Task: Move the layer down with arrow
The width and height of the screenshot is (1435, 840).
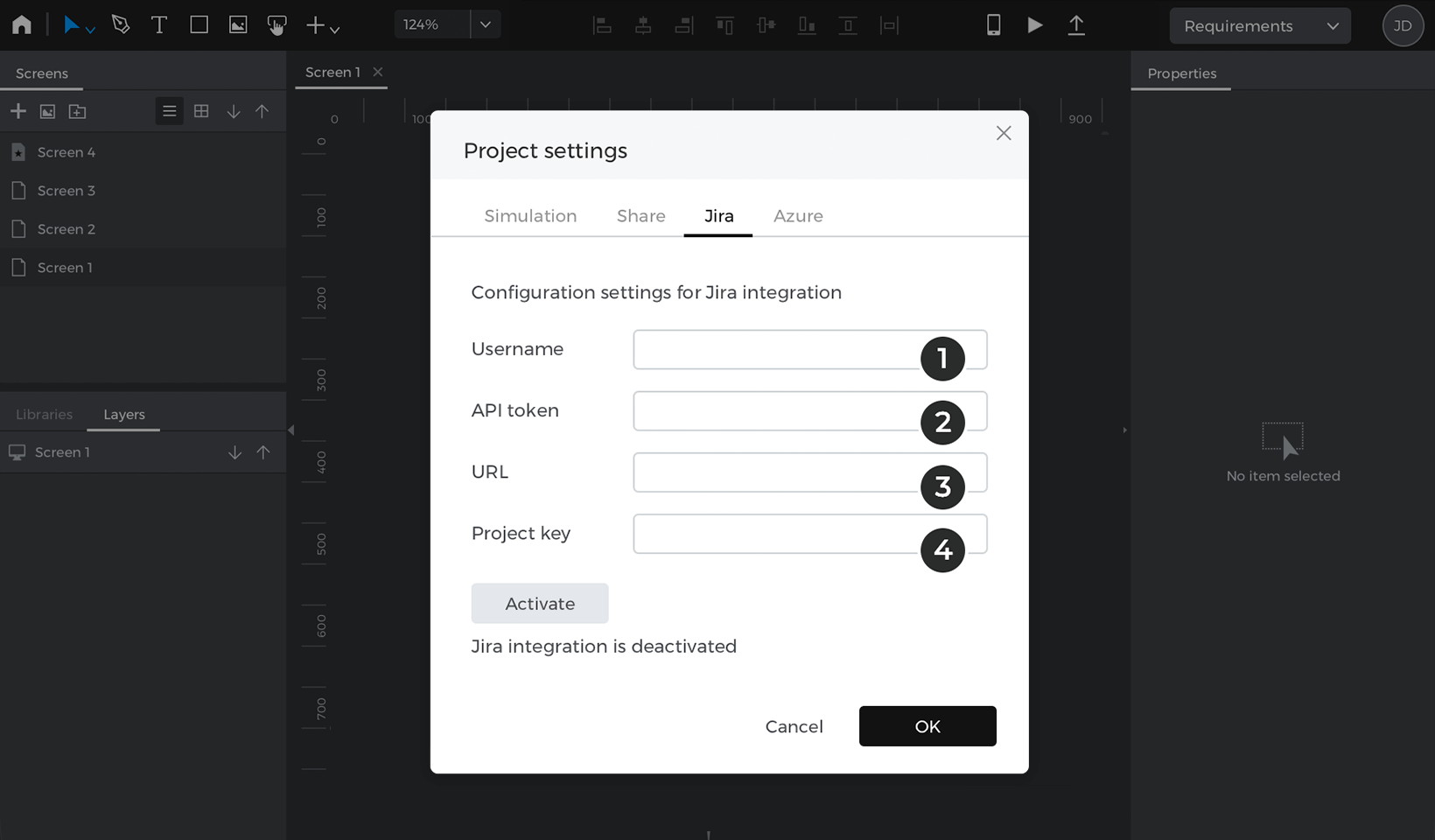Action: pyautogui.click(x=234, y=452)
